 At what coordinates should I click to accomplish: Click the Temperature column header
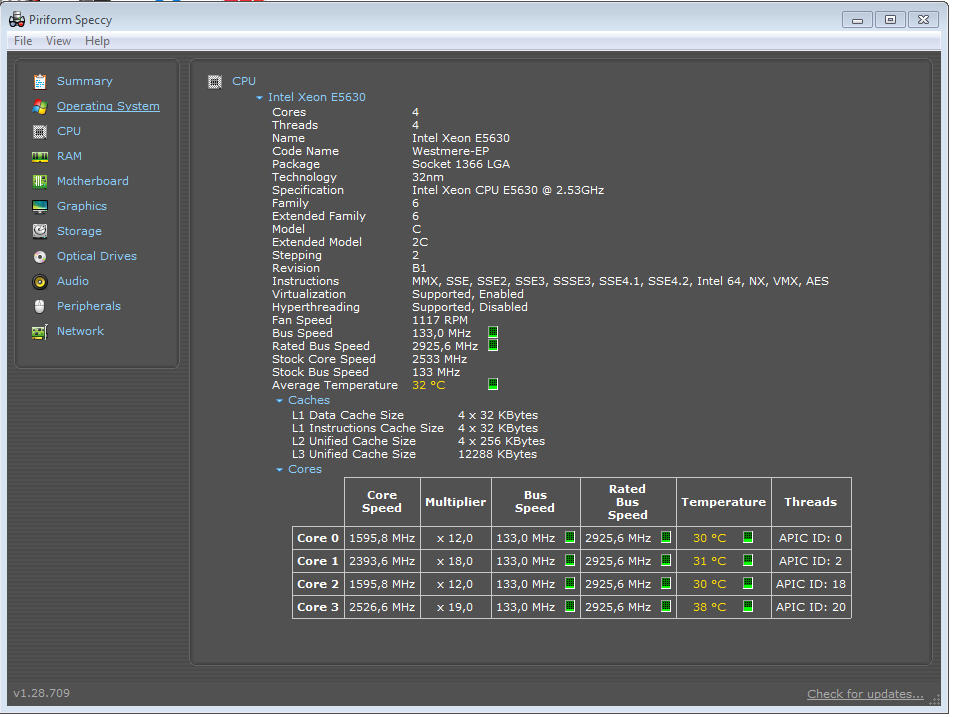[x=723, y=502]
